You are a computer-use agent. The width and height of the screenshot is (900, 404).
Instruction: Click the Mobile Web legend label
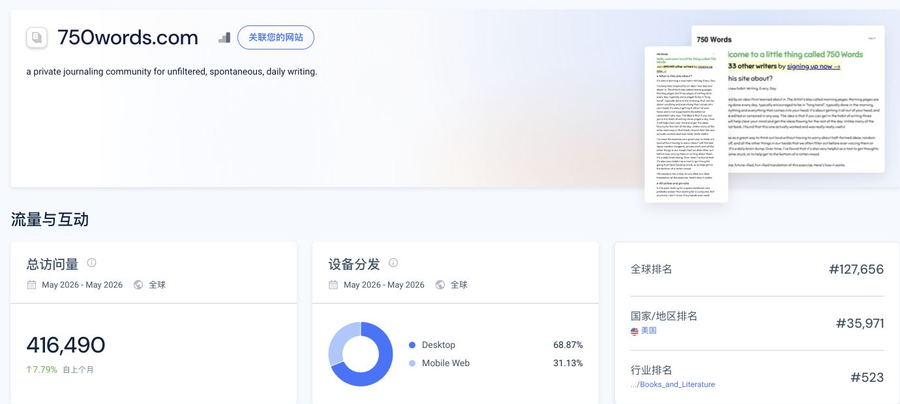(x=446, y=363)
